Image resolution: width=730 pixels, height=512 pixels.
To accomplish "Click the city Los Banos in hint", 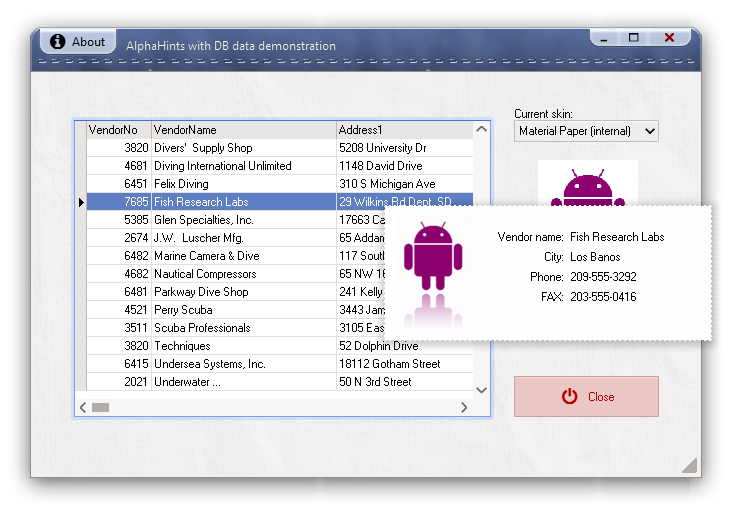I will point(595,257).
